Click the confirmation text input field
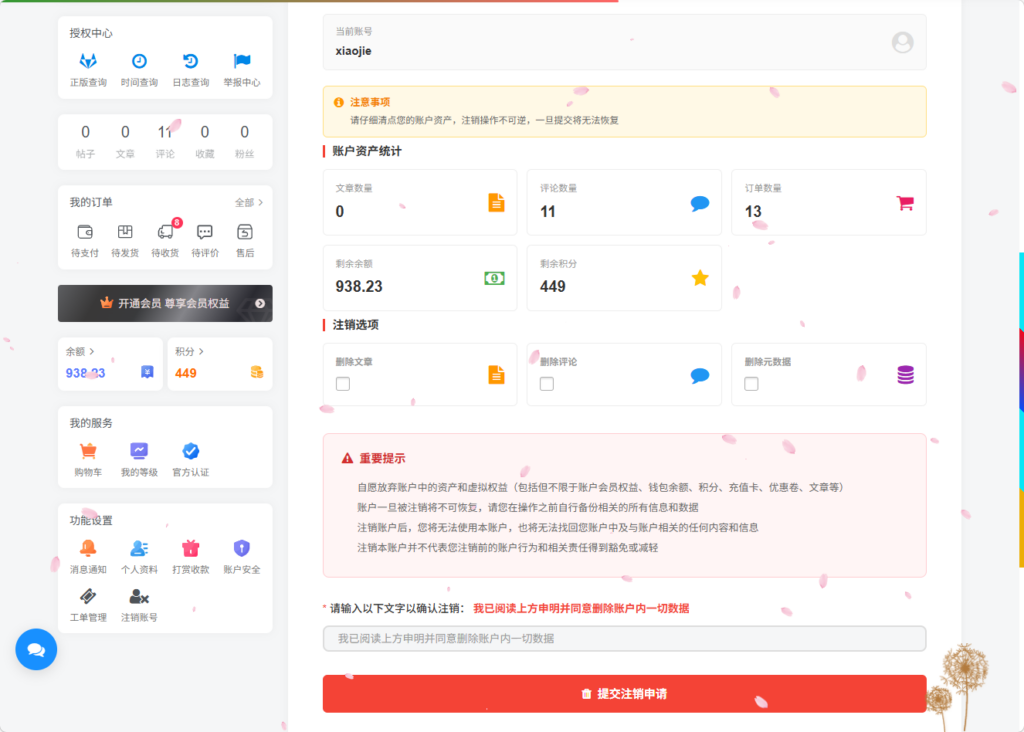The image size is (1024, 732). [x=624, y=638]
